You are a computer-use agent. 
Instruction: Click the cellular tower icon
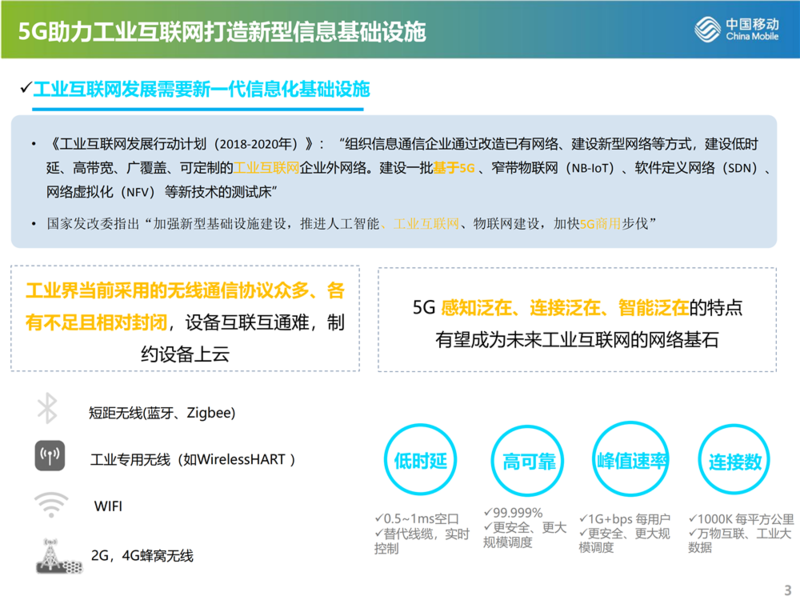coord(49,555)
